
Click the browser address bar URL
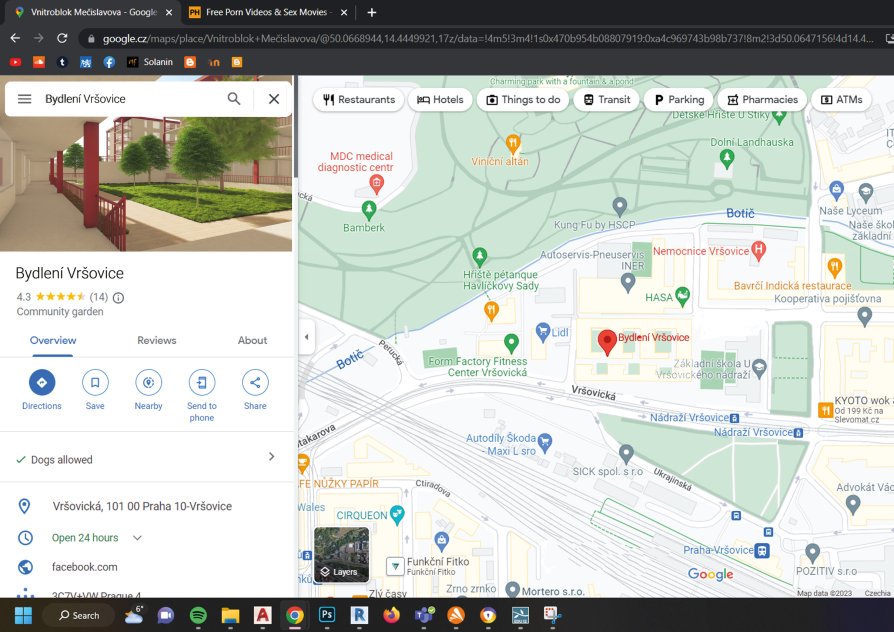(488, 39)
